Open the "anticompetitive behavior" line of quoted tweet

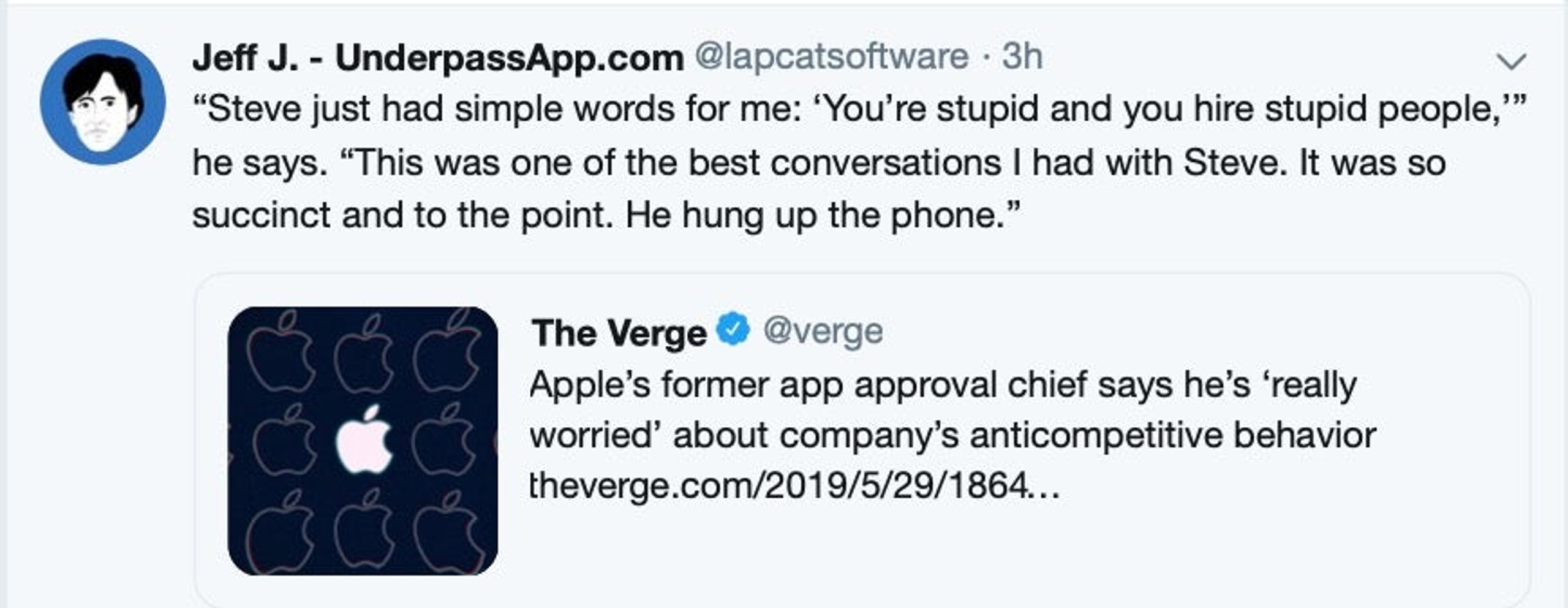tap(954, 436)
